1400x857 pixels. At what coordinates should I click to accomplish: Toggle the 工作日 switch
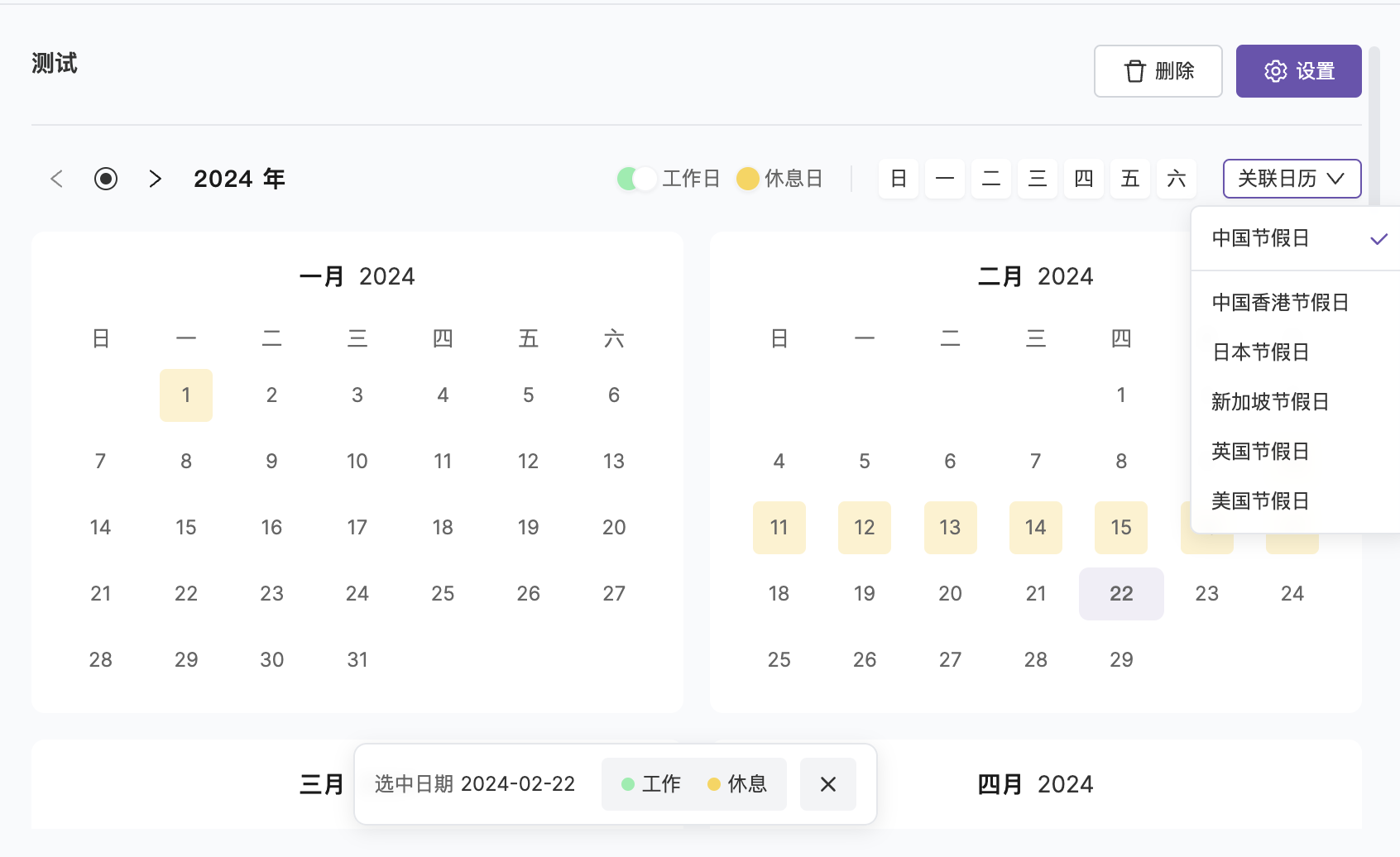point(637,179)
